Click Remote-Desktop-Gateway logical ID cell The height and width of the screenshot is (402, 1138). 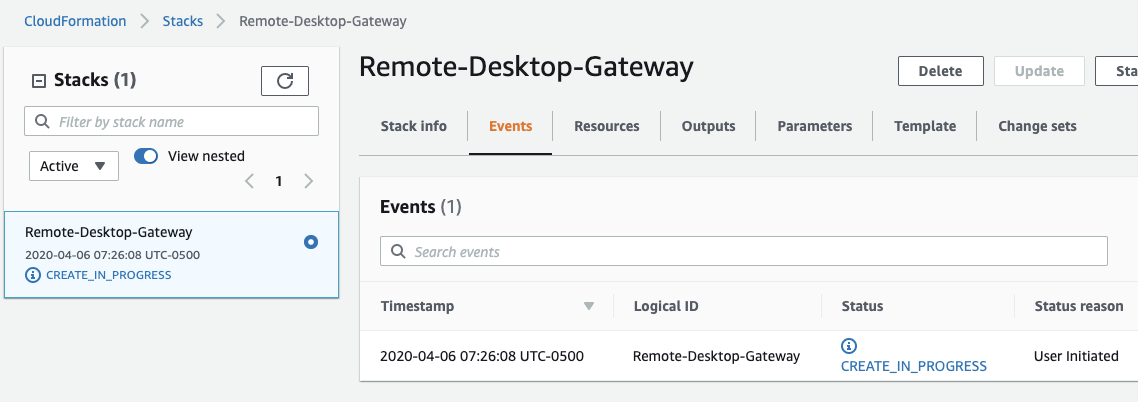716,356
